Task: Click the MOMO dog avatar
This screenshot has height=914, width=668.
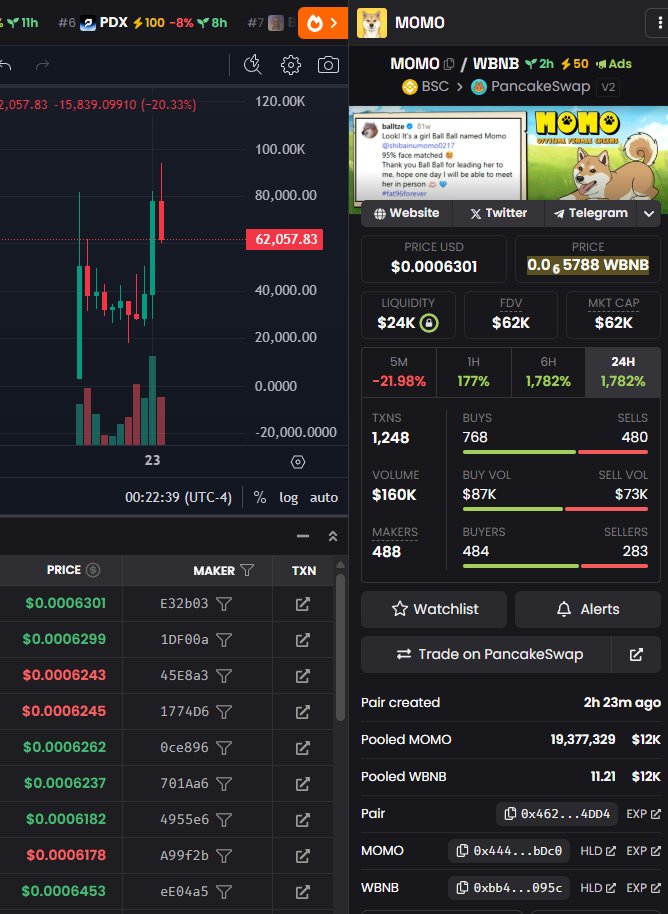Action: pos(371,23)
